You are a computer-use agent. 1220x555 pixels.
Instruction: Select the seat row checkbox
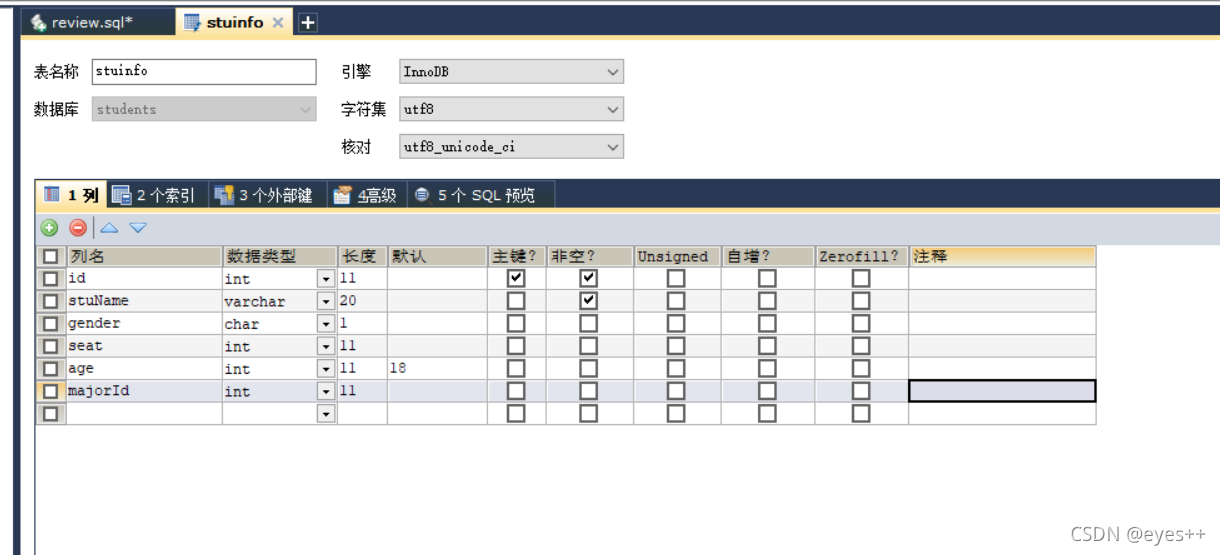point(50,346)
